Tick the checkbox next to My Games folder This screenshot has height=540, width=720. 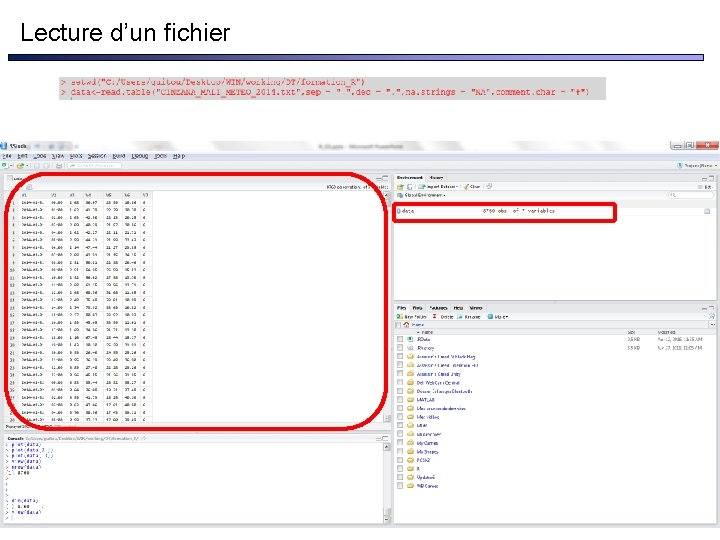coord(400,443)
